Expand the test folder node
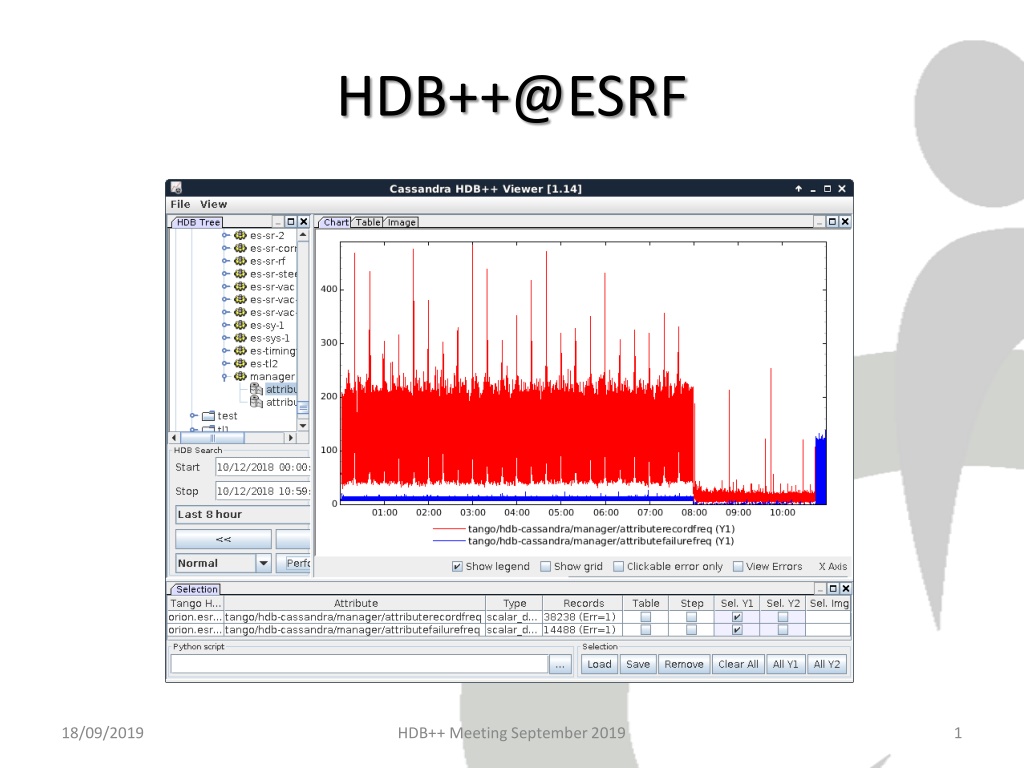The width and height of the screenshot is (1024, 768). (193, 415)
